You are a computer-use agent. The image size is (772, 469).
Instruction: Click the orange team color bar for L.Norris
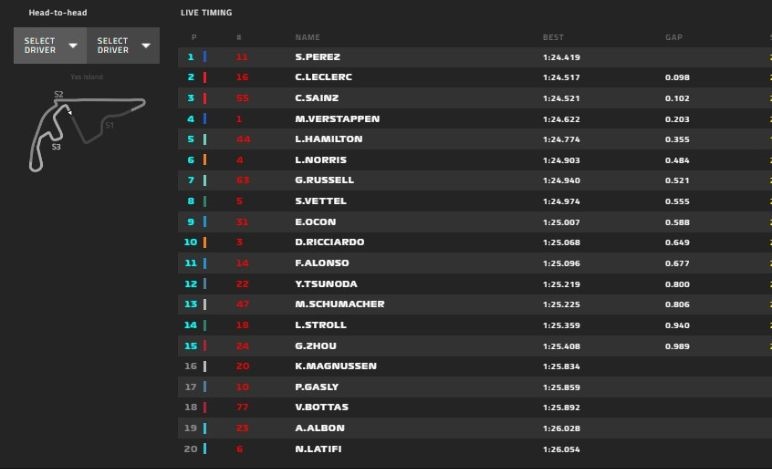(205, 160)
